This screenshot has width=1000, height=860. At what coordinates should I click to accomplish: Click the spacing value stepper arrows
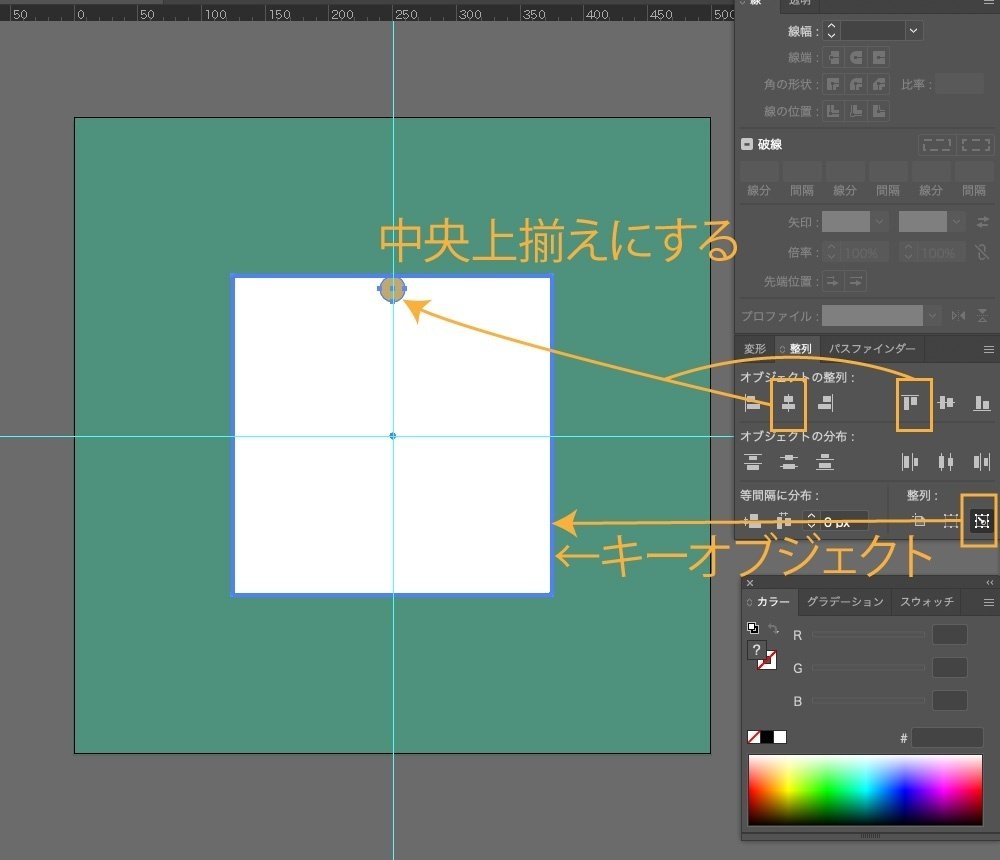811,521
